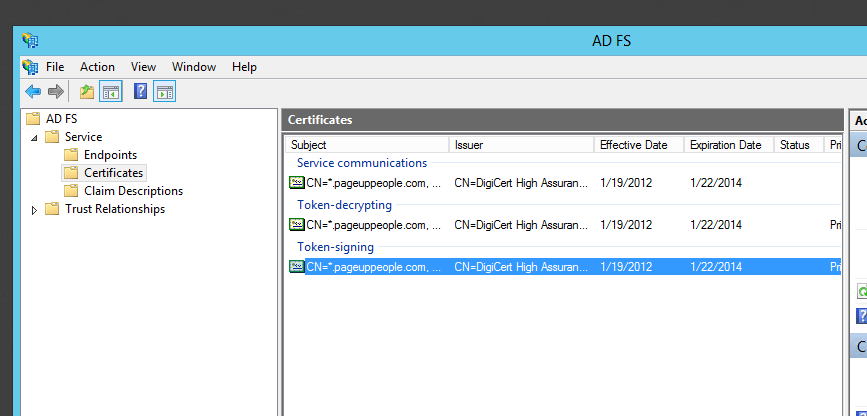This screenshot has height=416, width=867.
Task: Sort by the Issuer column header
Action: click(521, 145)
